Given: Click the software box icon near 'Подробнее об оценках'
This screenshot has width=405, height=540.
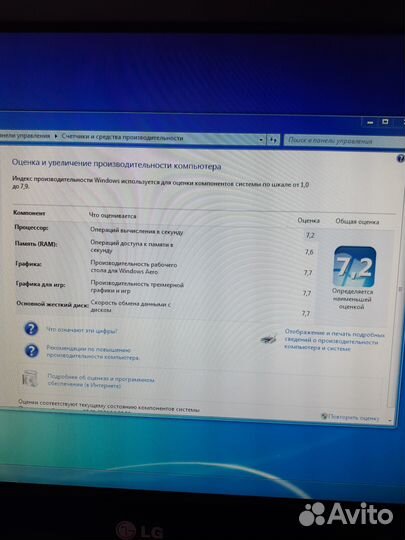Looking at the screenshot, I should click(x=29, y=379).
